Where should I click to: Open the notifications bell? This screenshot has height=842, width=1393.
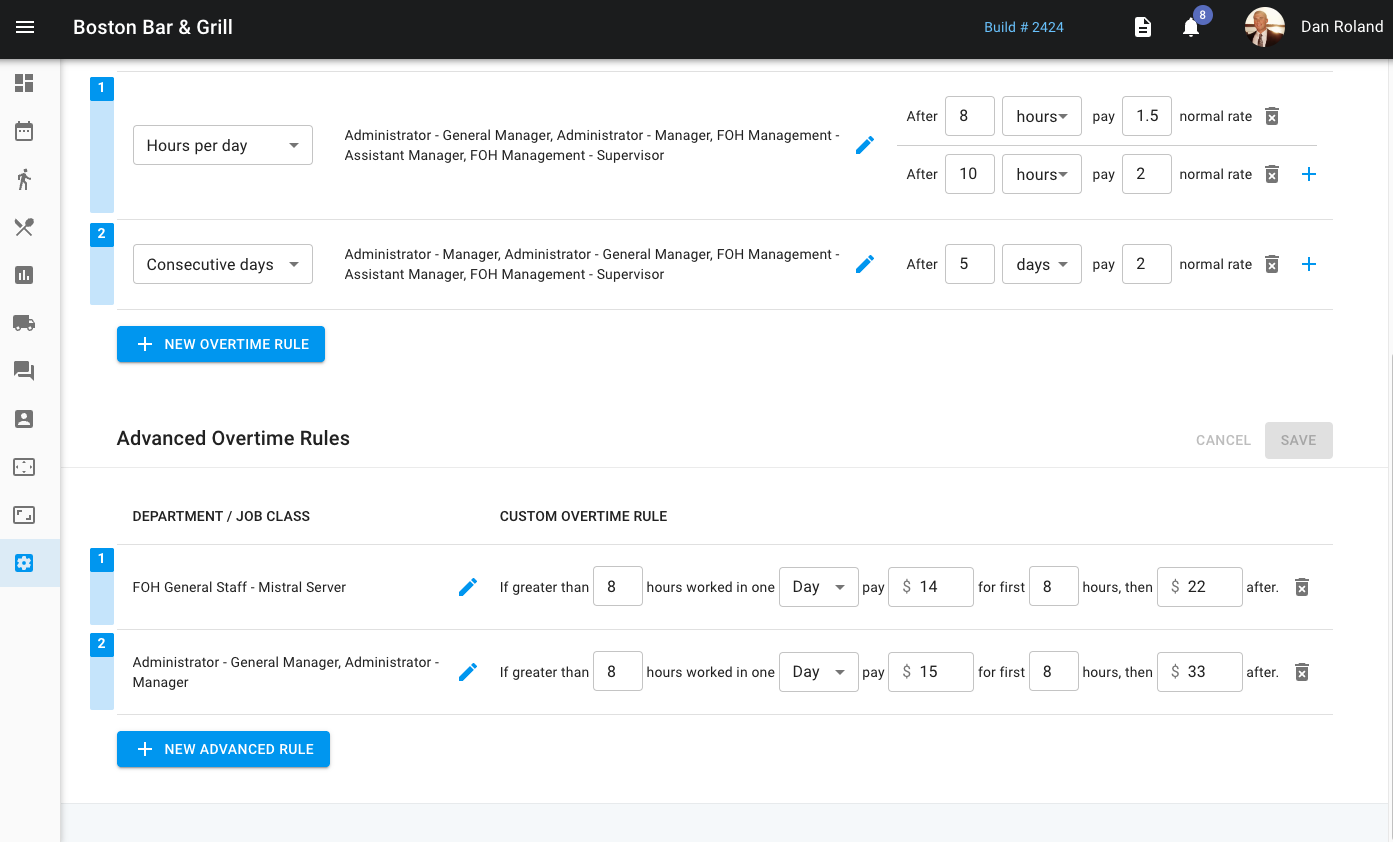tap(1190, 27)
